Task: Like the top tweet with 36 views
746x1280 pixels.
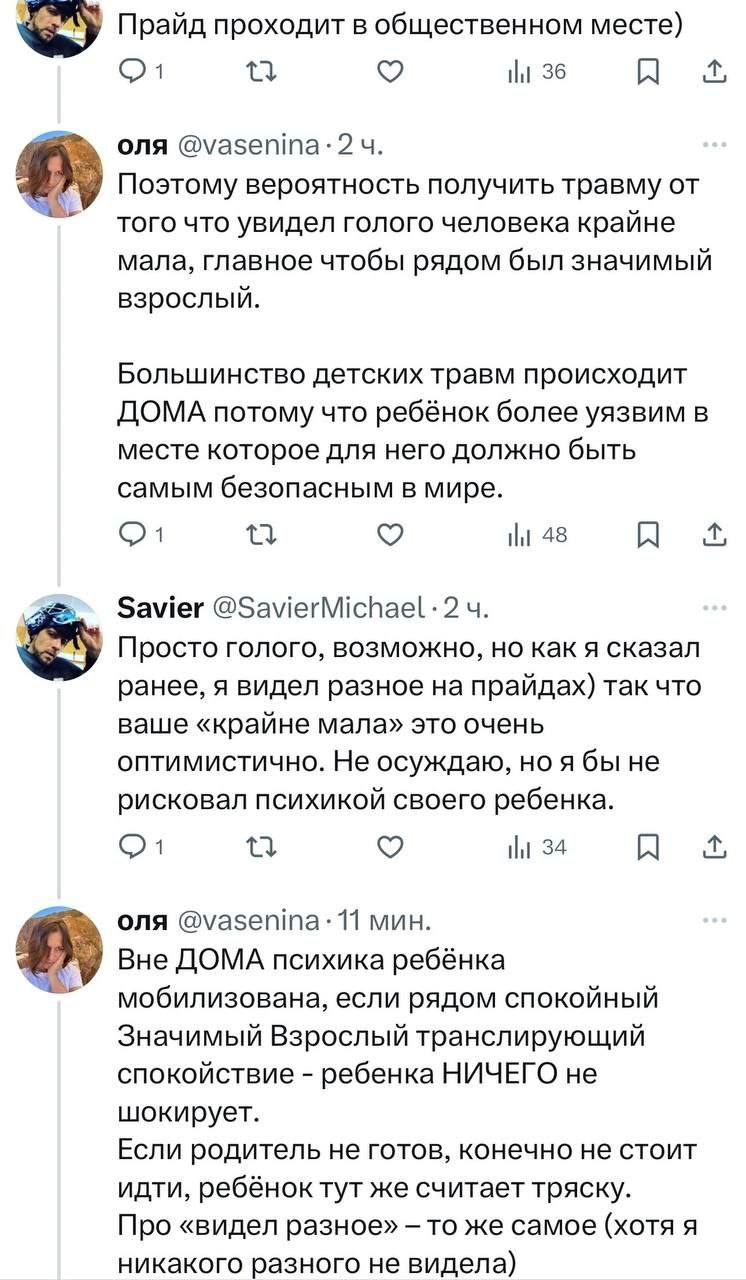Action: click(x=391, y=71)
